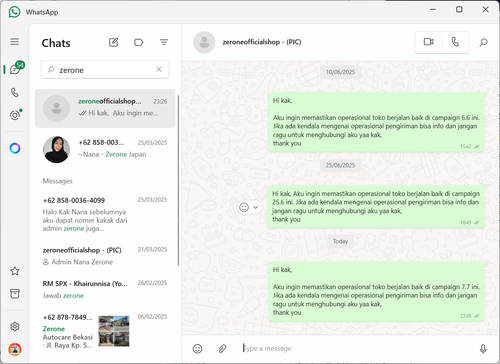Open zeroneofficialshop contact avatar in header
Screen dimensions: 500x364
[x=204, y=42]
